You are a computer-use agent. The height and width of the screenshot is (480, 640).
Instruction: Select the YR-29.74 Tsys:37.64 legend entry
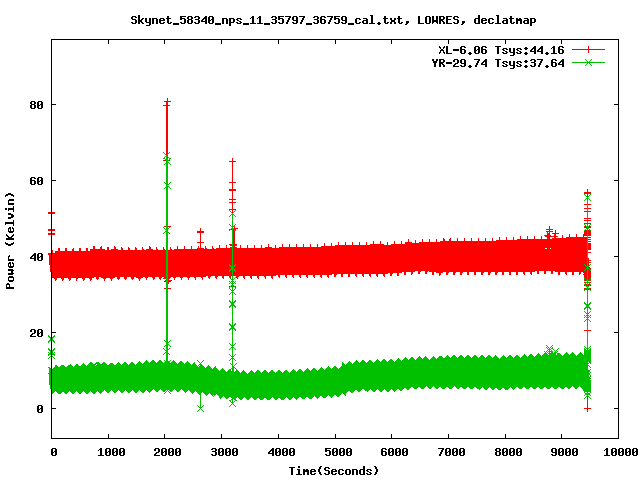coord(498,63)
